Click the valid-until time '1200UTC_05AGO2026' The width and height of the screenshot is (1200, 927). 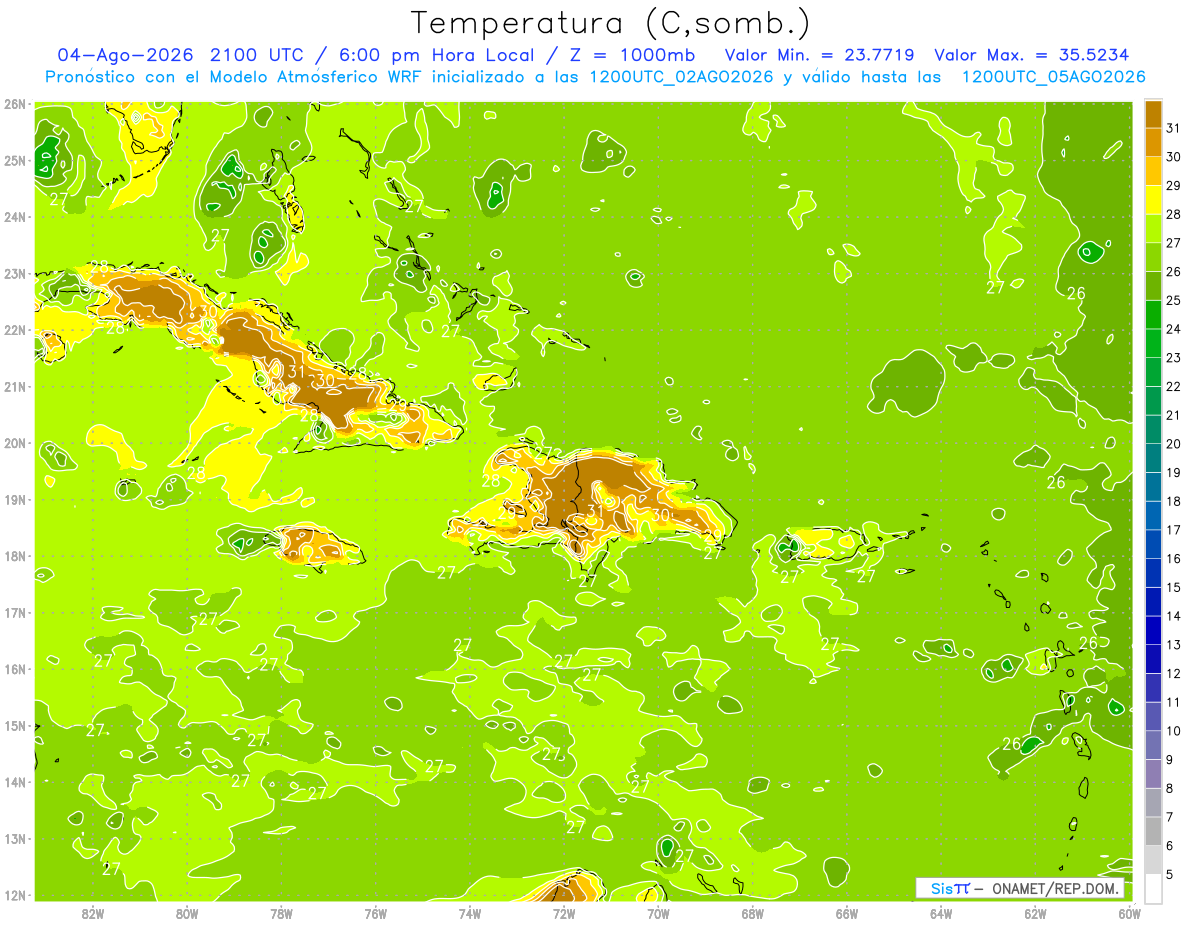click(1053, 77)
